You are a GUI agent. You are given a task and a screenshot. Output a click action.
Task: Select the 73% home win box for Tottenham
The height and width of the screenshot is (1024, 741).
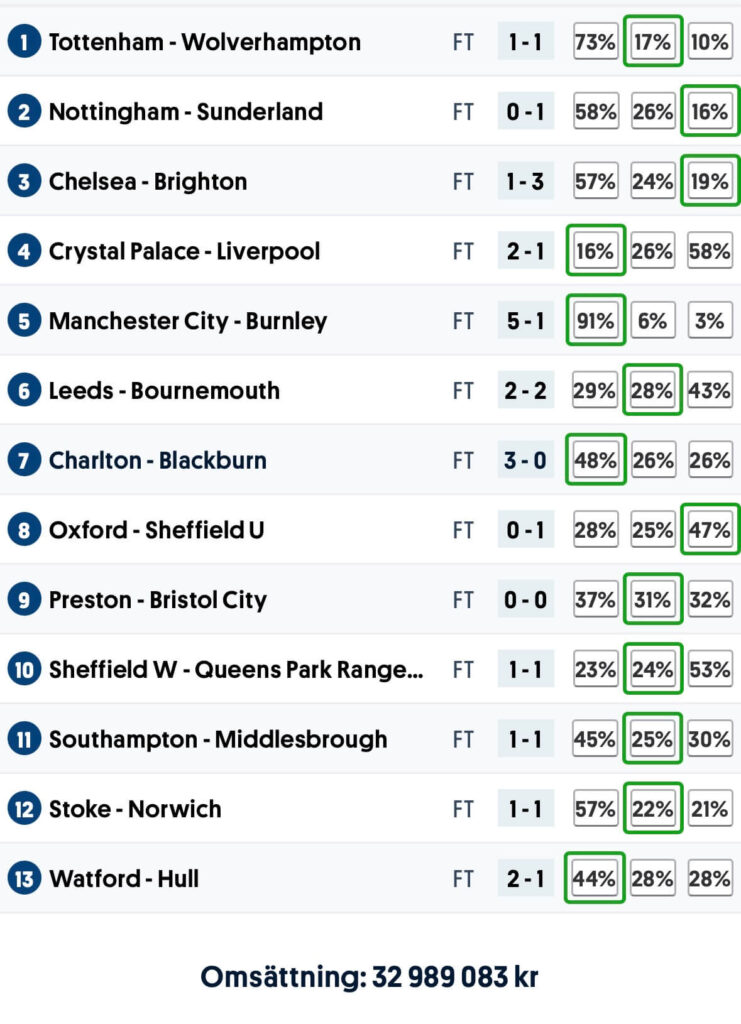point(595,42)
